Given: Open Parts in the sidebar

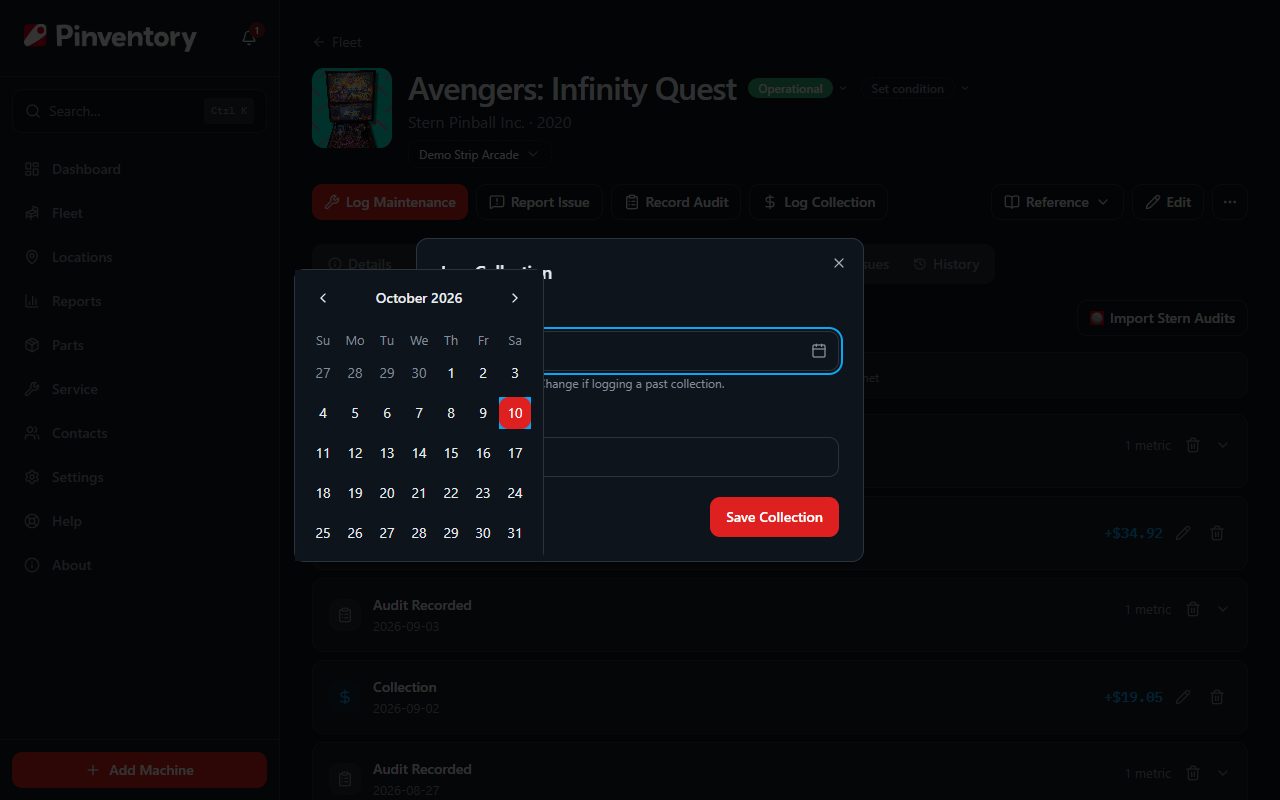Looking at the screenshot, I should (139, 345).
